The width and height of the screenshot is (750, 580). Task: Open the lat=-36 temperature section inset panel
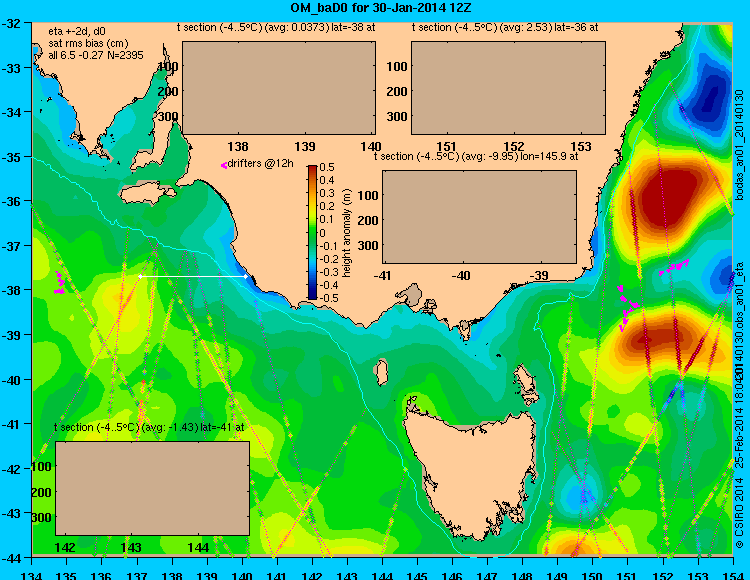(508, 88)
